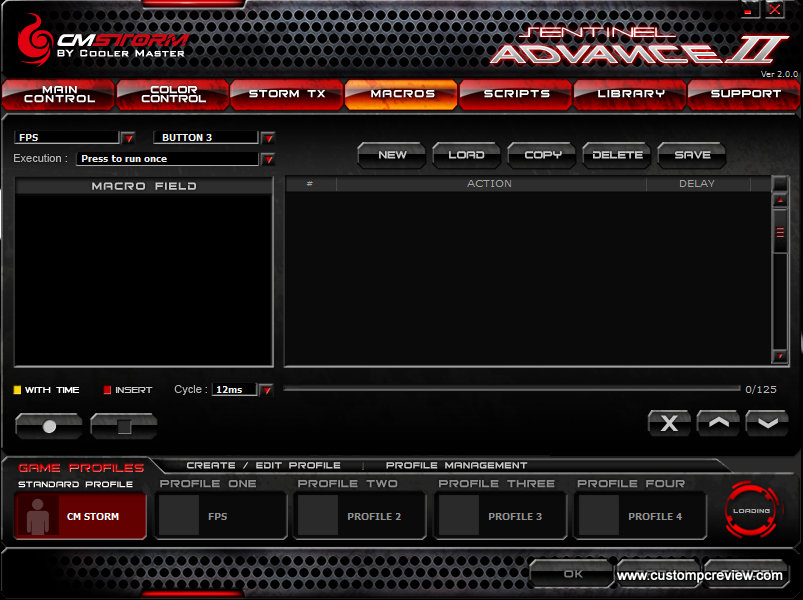Switch to the Color Control tab
The image size is (803, 600).
click(x=173, y=95)
